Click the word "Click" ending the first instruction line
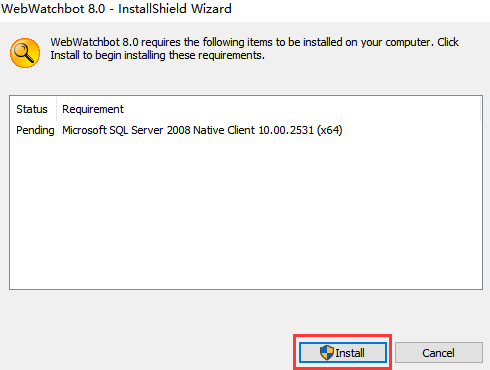490x370 pixels. 448,42
